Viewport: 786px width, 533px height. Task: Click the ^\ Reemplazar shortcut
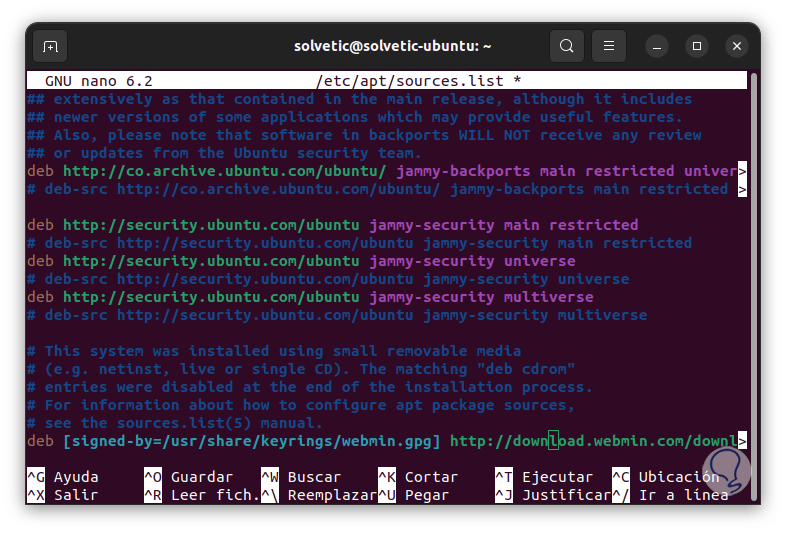point(319,495)
